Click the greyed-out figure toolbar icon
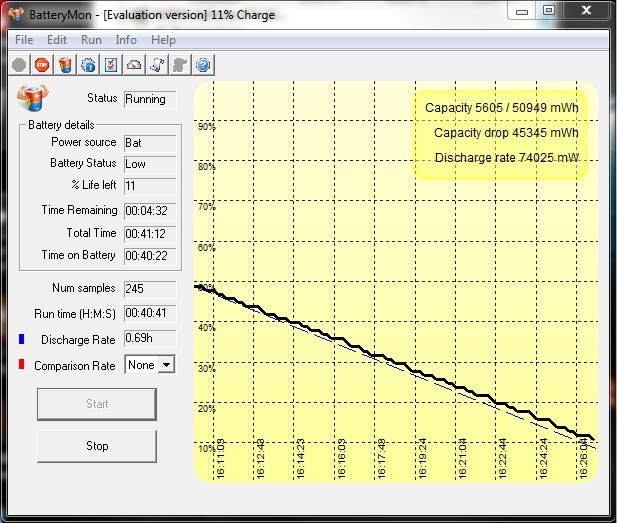Viewport: 617px width, 523px height. tap(180, 65)
